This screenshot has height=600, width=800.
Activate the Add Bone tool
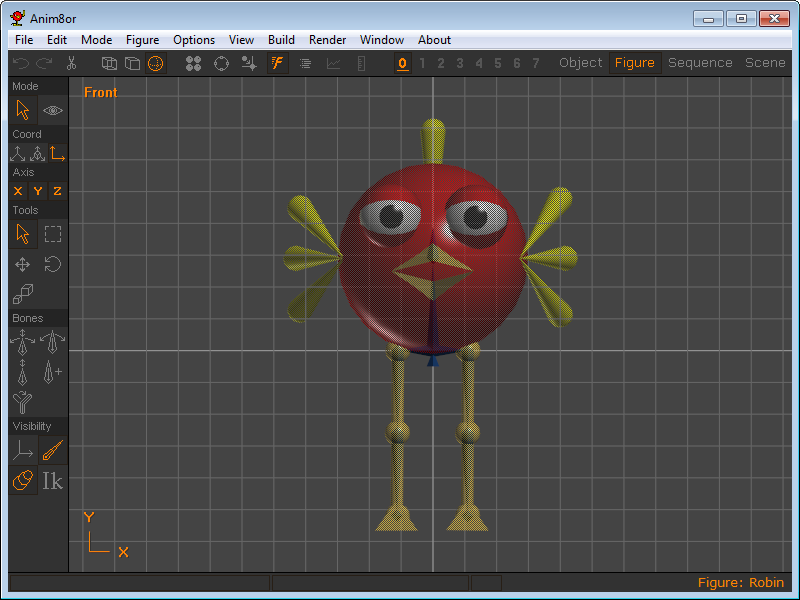pyautogui.click(x=53, y=372)
